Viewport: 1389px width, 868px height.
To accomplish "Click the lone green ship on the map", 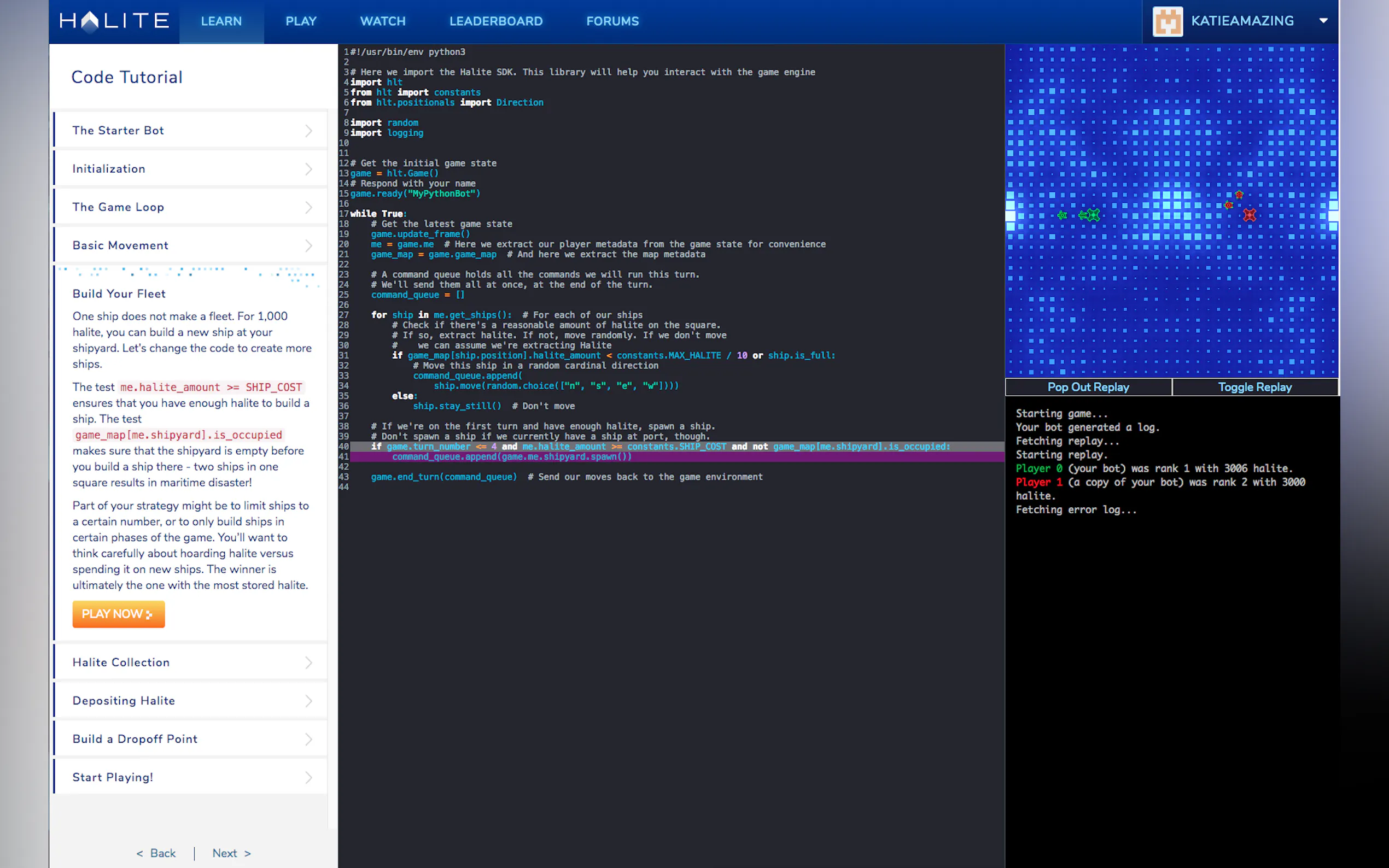I will [1063, 215].
